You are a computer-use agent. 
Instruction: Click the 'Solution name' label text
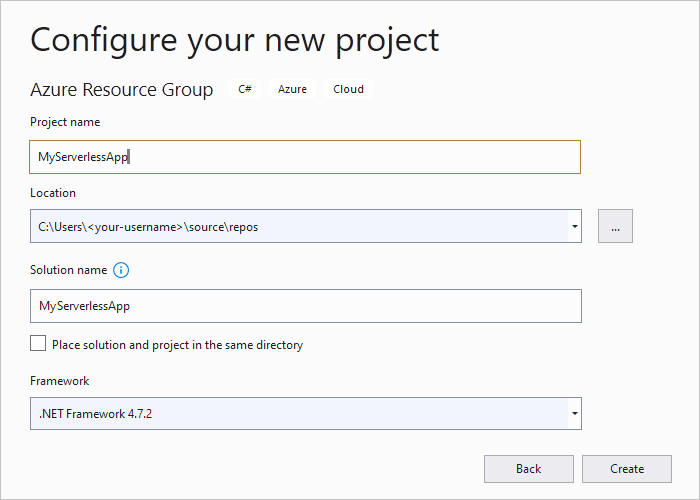[x=67, y=270]
